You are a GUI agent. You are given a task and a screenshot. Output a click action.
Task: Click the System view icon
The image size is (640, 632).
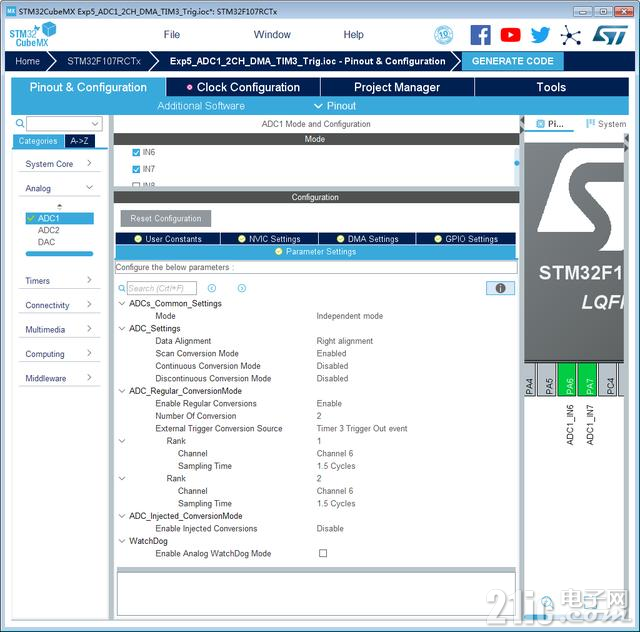(590, 123)
